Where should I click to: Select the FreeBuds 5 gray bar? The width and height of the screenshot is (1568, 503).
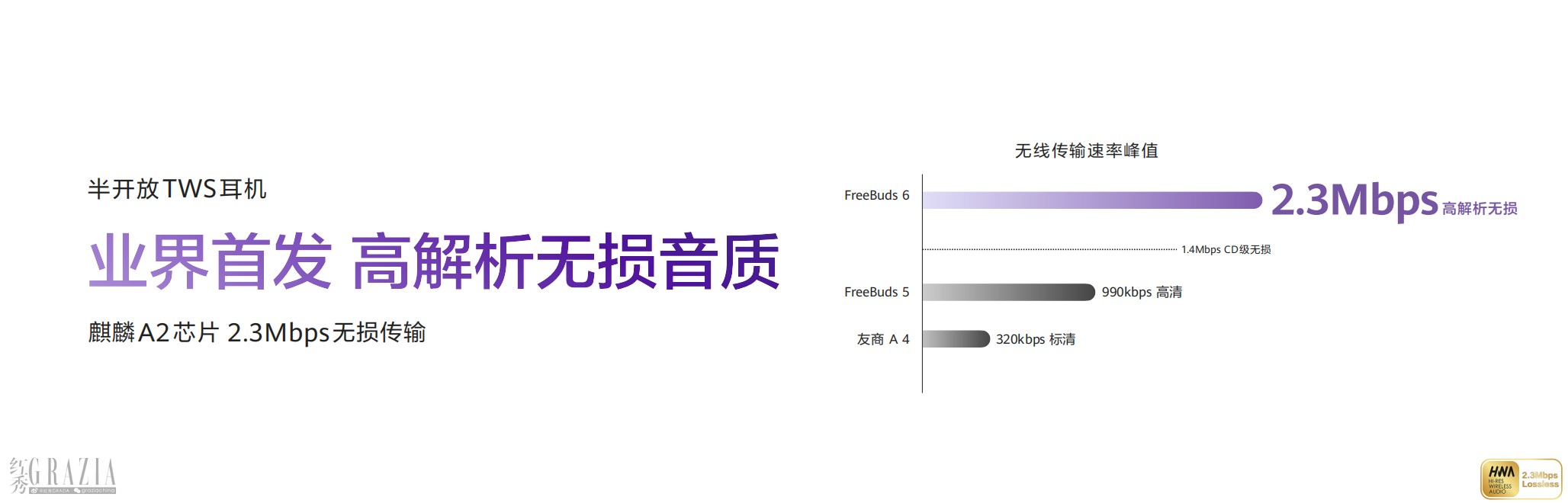click(1009, 292)
